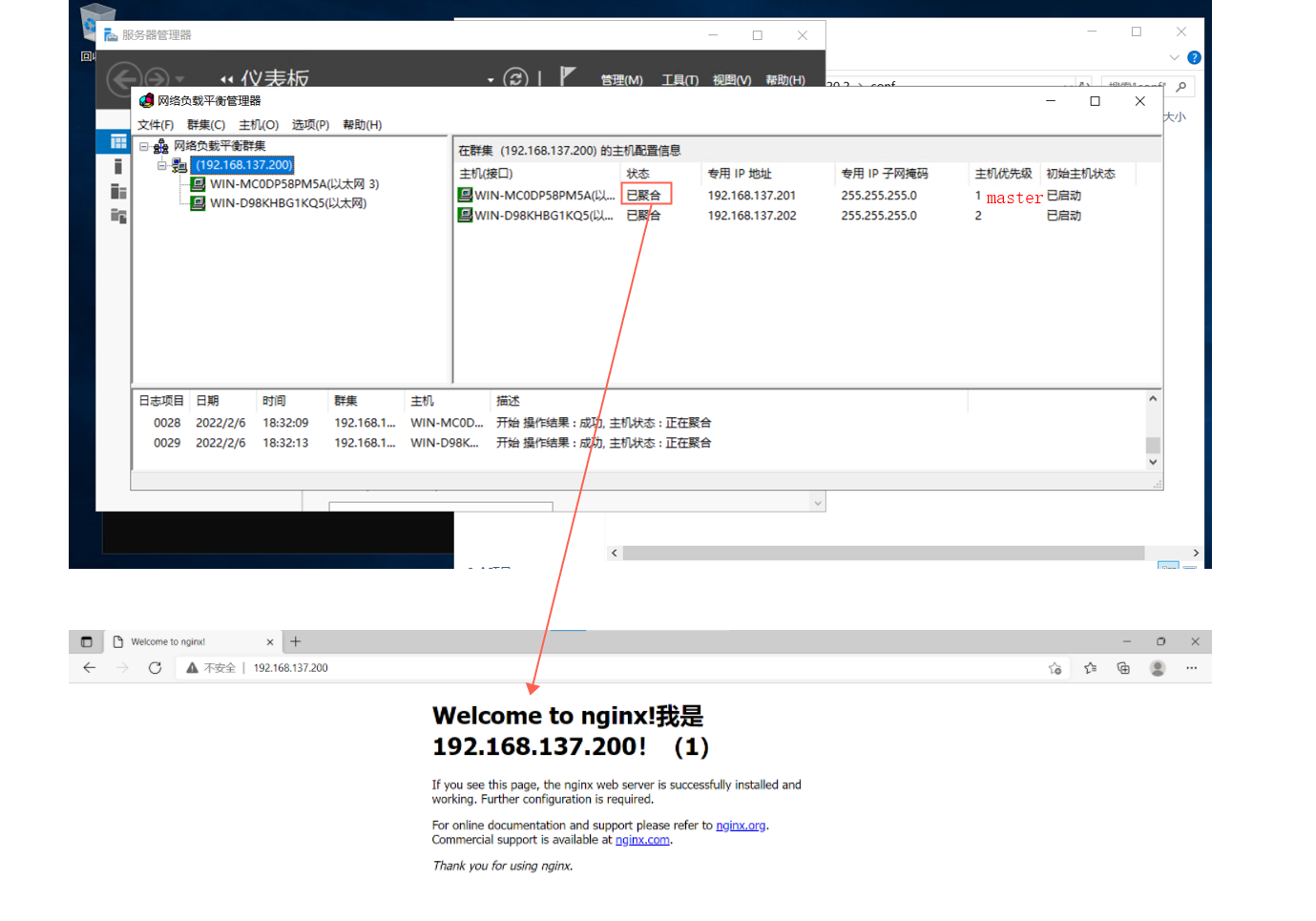
Task: Click the Server Manager forward arrow button
Action: [157, 78]
